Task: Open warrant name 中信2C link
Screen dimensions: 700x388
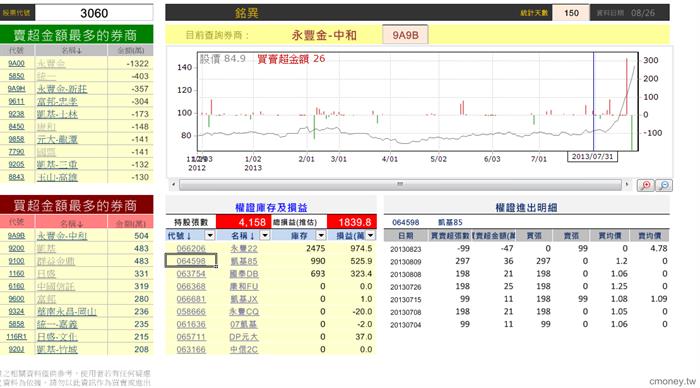Action: (244, 349)
